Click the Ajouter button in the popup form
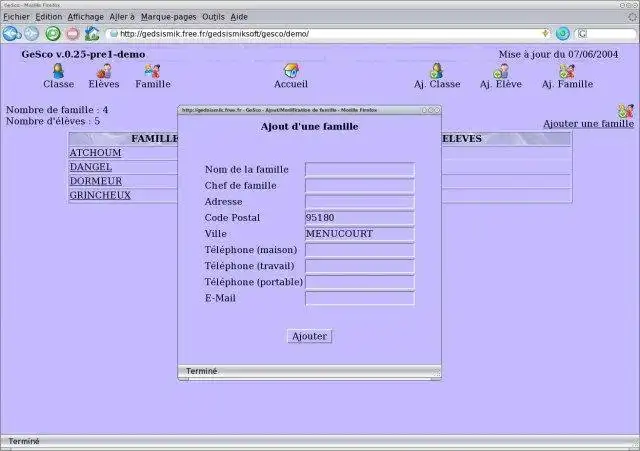 point(309,336)
